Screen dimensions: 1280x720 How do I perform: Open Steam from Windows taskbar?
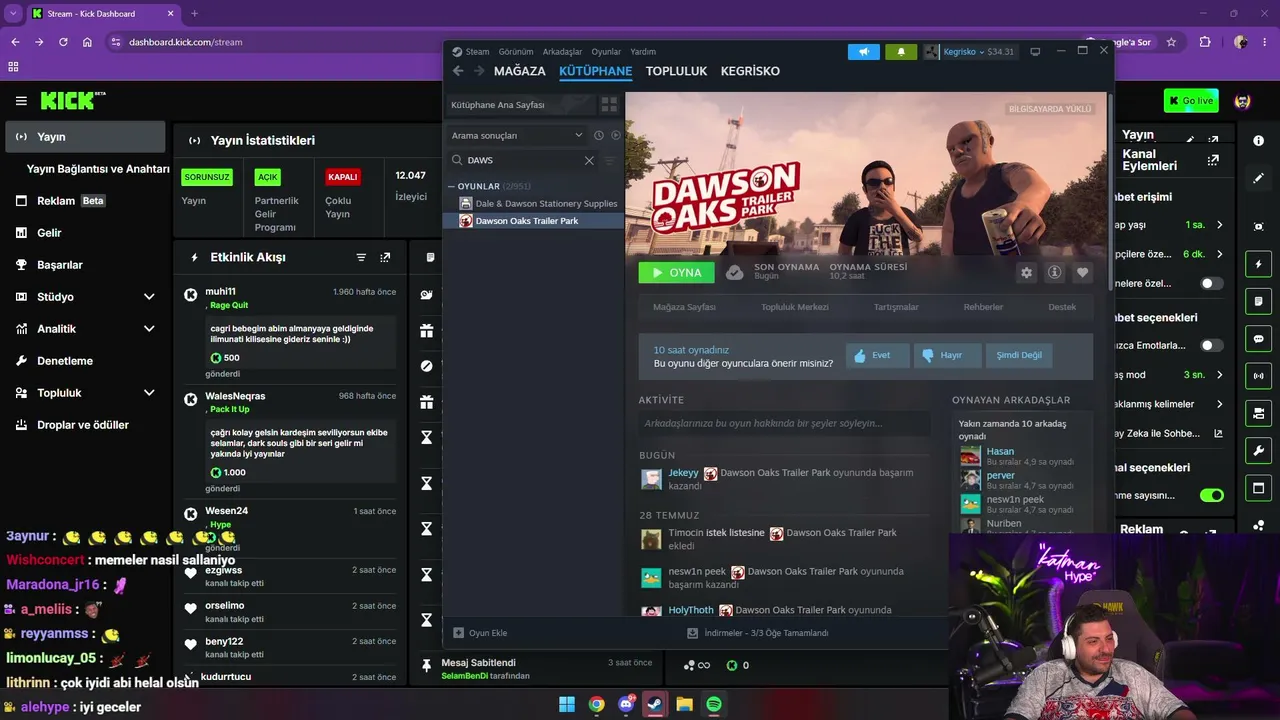click(655, 704)
